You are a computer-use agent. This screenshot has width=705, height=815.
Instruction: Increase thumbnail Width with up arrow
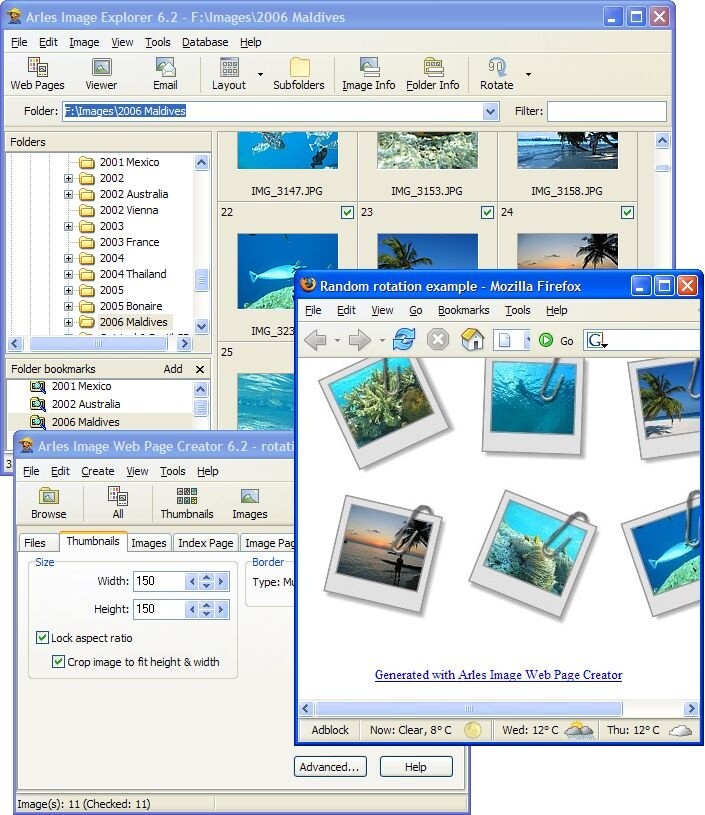pos(206,577)
